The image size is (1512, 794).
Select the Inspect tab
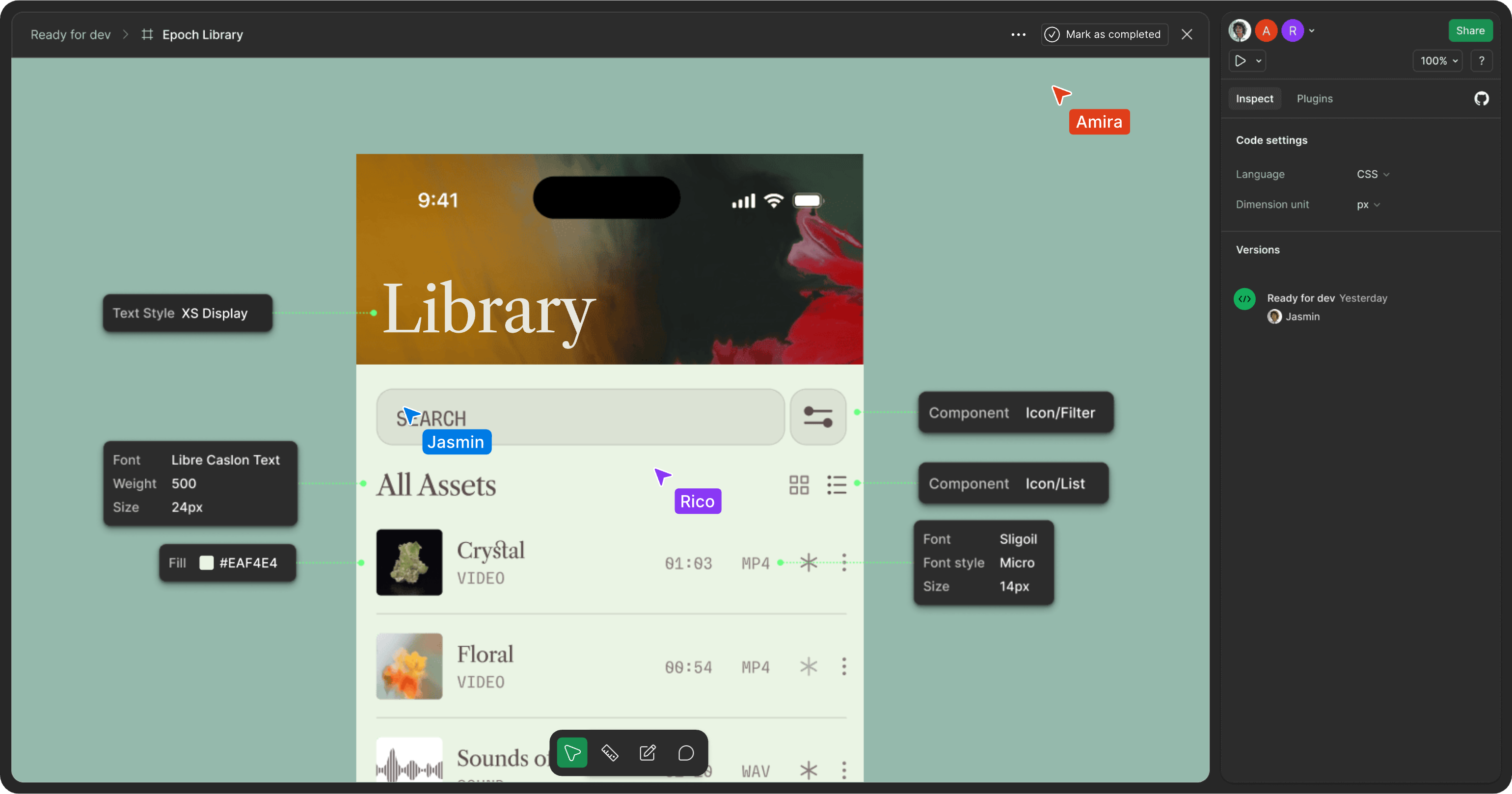click(1254, 98)
